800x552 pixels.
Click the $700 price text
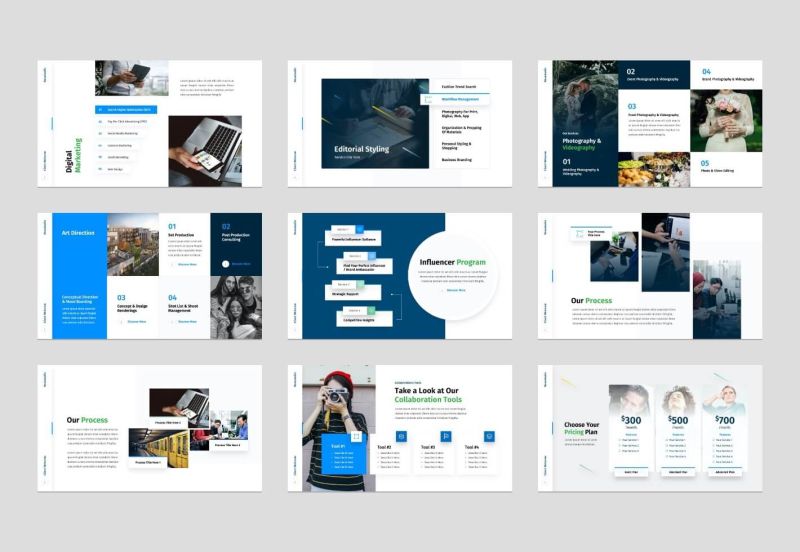(x=725, y=420)
